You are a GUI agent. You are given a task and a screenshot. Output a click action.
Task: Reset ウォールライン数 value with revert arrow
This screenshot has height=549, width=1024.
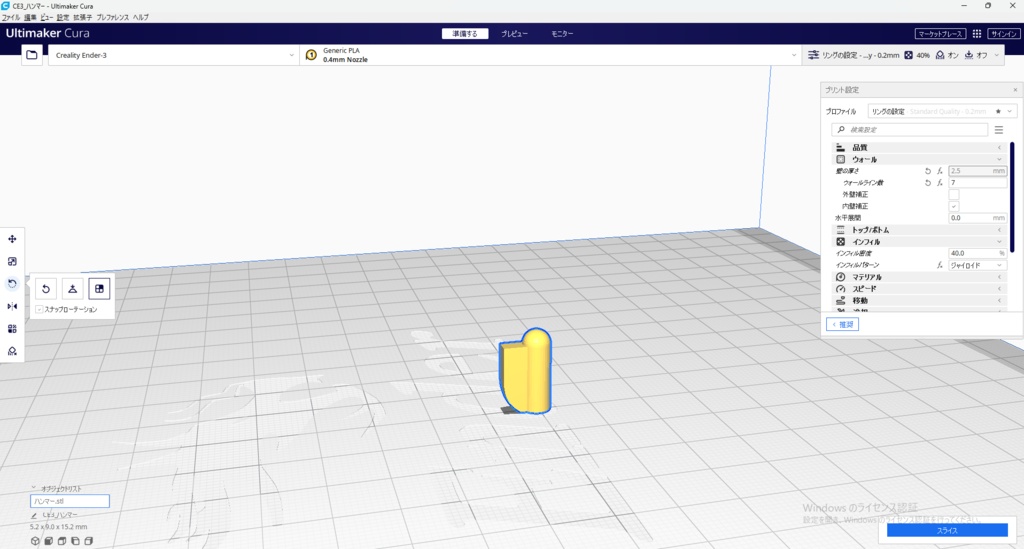pos(927,183)
